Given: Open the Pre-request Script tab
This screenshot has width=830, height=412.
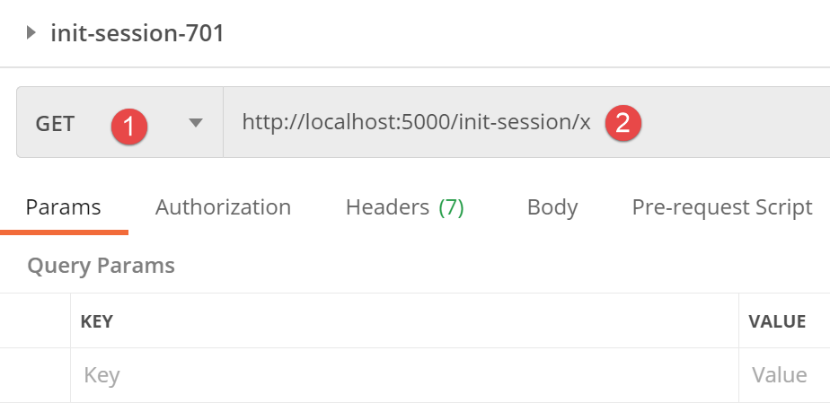Looking at the screenshot, I should click(721, 207).
